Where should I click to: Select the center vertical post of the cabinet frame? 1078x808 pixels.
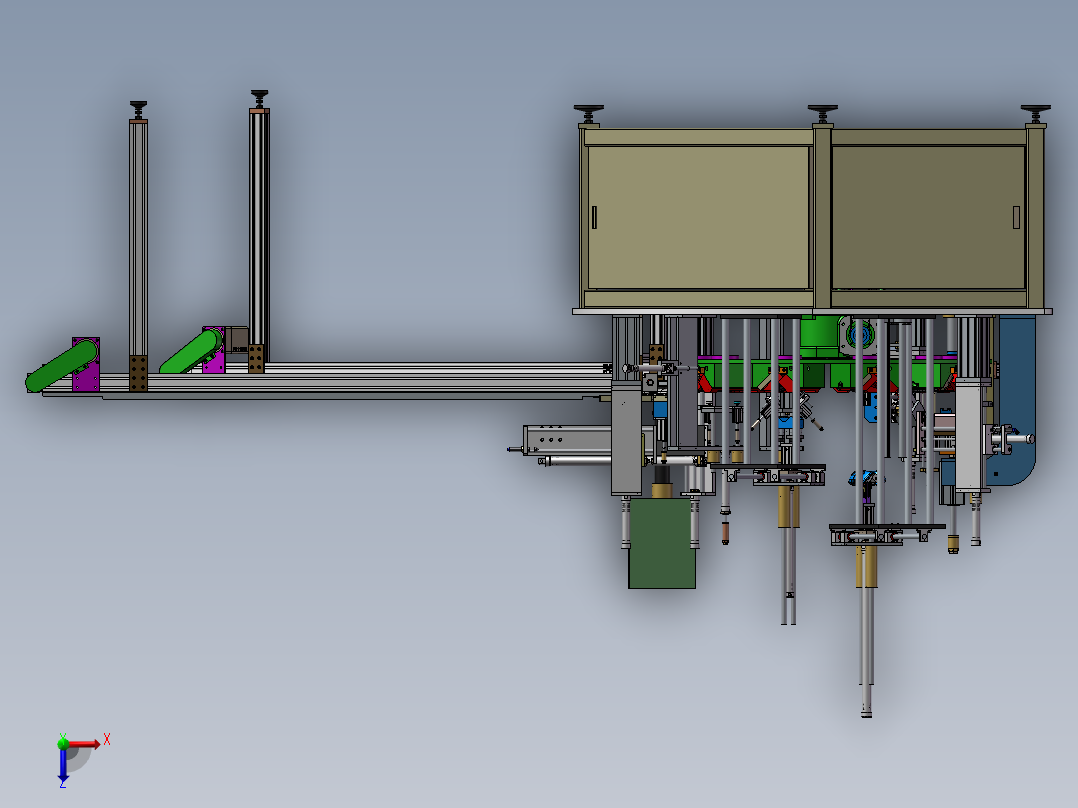pyautogui.click(x=822, y=217)
